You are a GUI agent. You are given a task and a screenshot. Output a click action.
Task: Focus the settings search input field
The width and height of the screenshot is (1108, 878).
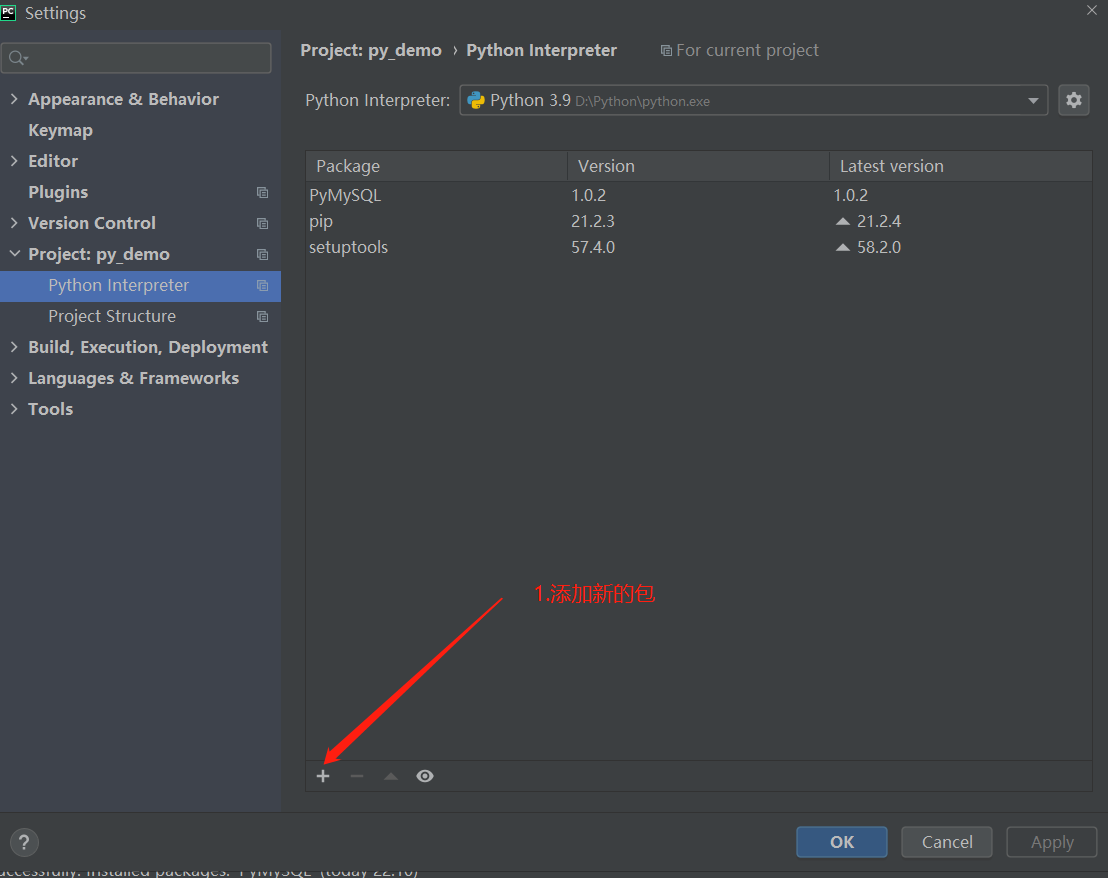136,58
